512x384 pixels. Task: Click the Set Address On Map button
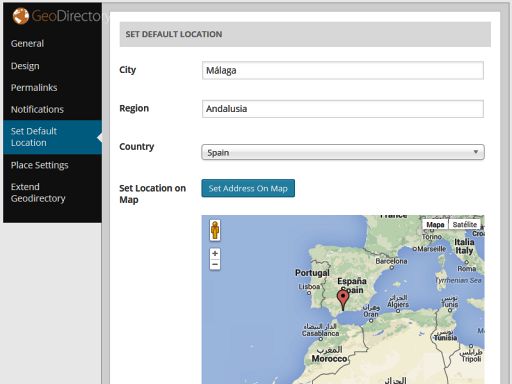tap(248, 188)
